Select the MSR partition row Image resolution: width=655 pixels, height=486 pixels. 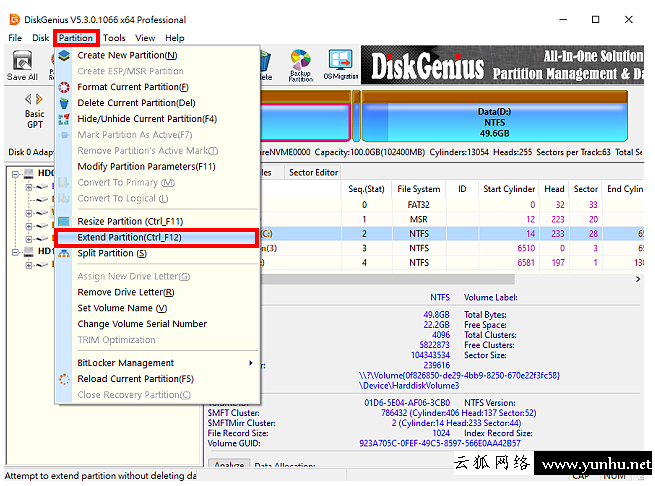point(452,219)
